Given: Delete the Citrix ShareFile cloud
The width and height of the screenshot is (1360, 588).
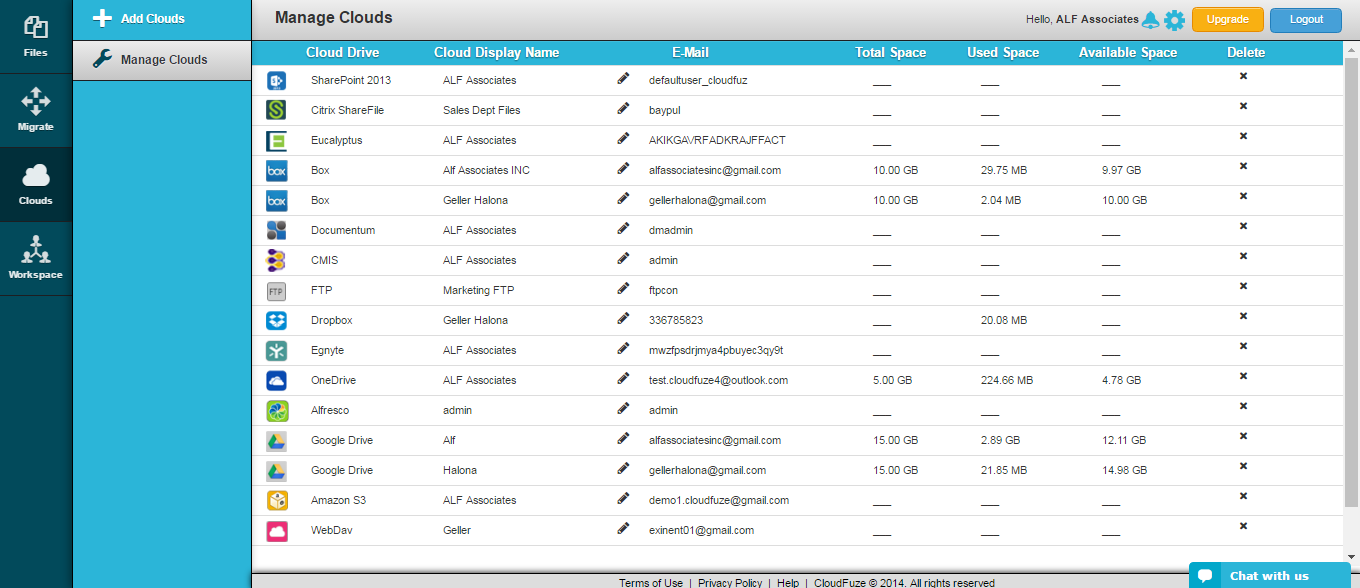Looking at the screenshot, I should tap(1244, 106).
